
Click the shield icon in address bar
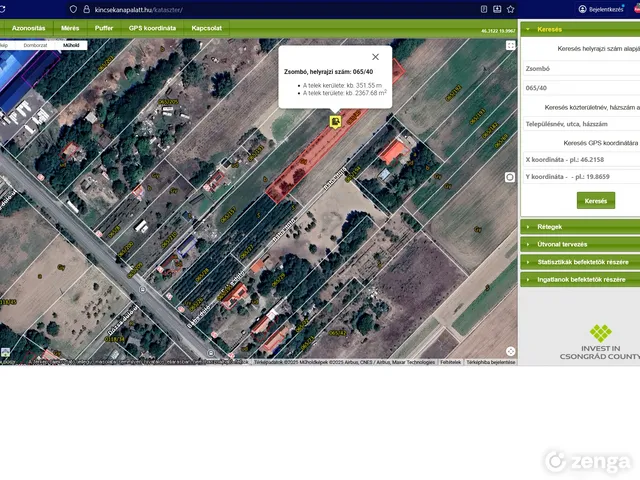73,9
